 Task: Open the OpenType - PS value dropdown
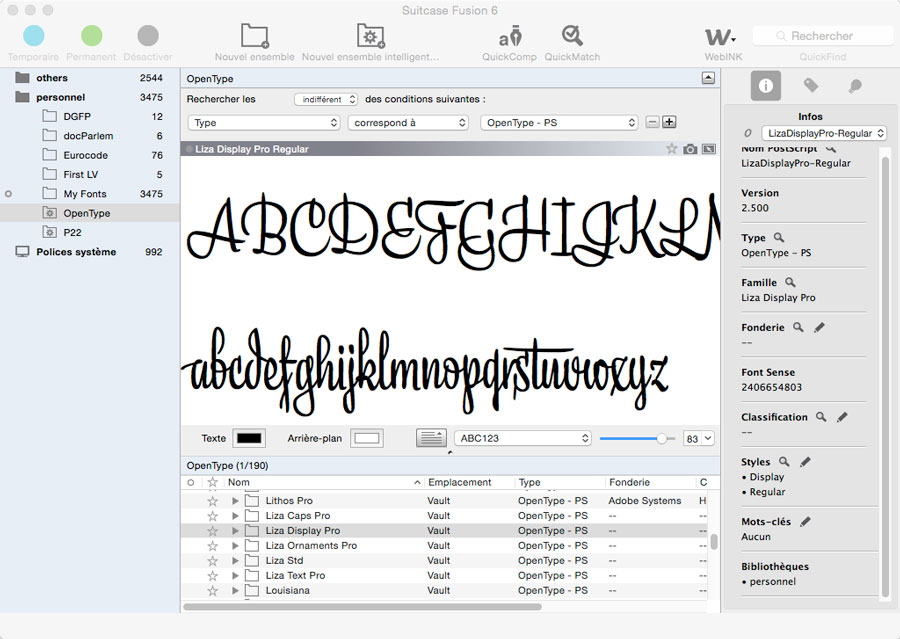(x=559, y=122)
